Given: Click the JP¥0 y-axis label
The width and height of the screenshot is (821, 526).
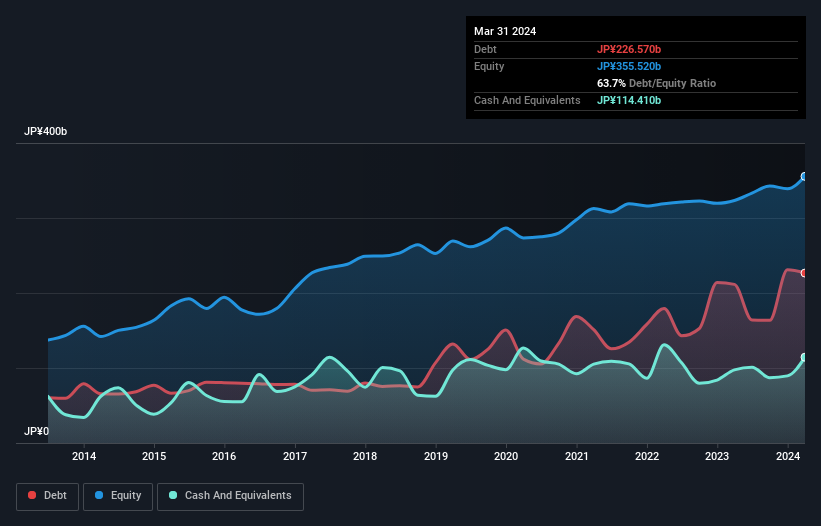Looking at the screenshot, I should pos(35,431).
